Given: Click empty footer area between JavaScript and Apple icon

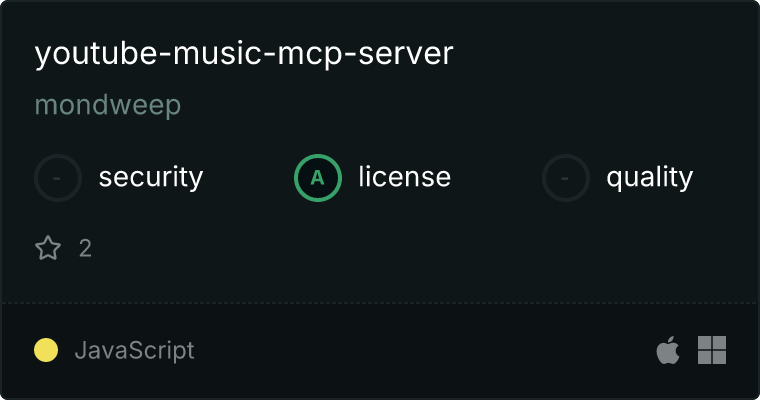Looking at the screenshot, I should click(425, 350).
